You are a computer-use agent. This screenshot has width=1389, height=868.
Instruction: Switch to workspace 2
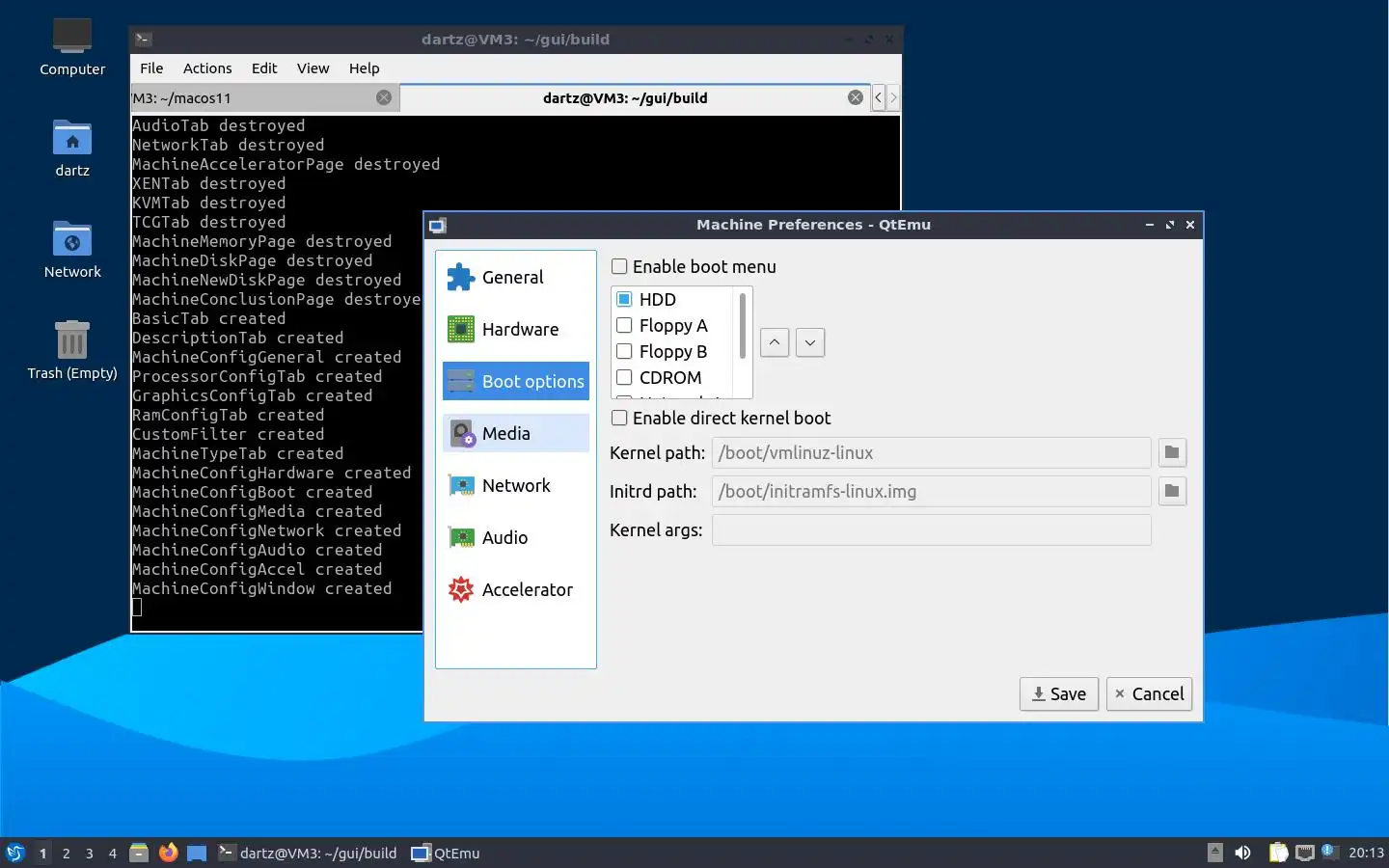pos(66,853)
